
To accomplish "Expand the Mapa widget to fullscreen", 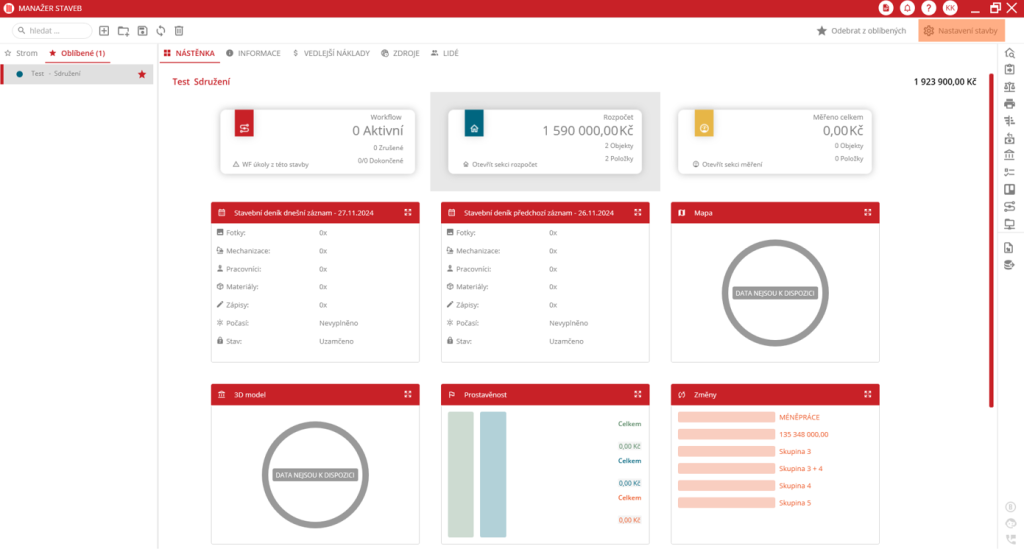I will click(867, 213).
